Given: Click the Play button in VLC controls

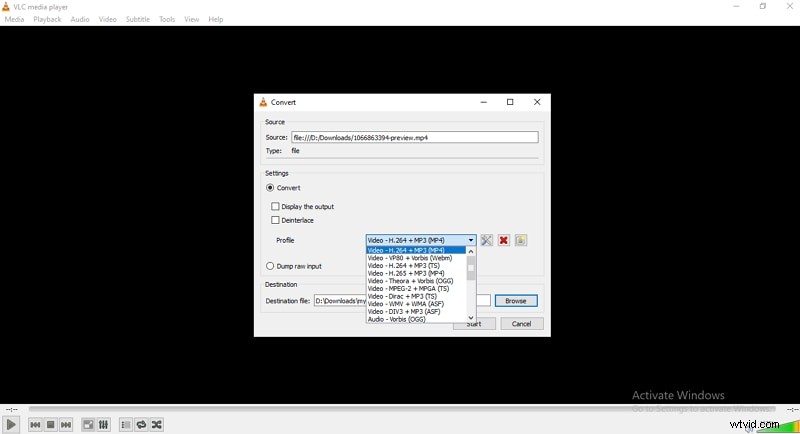Looking at the screenshot, I should pos(11,424).
